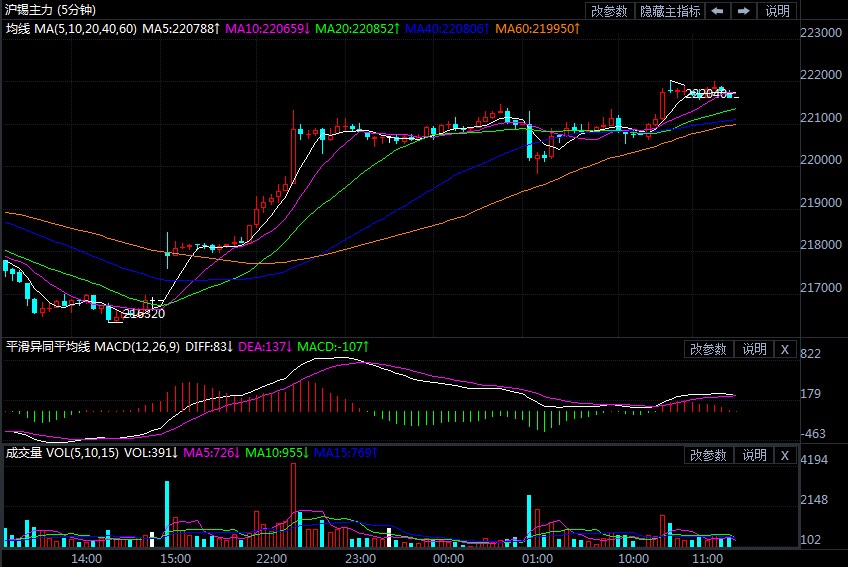
Task: Click the 22:00 time axis marker
Action: pos(271,559)
